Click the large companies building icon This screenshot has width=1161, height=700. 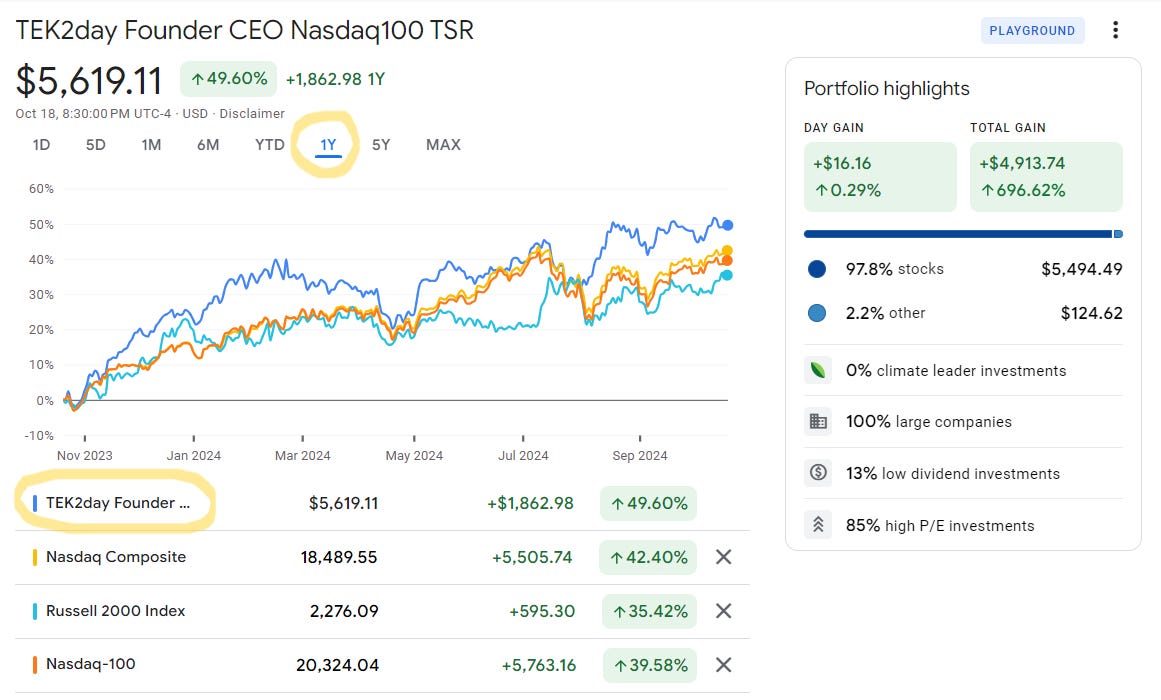[x=818, y=421]
